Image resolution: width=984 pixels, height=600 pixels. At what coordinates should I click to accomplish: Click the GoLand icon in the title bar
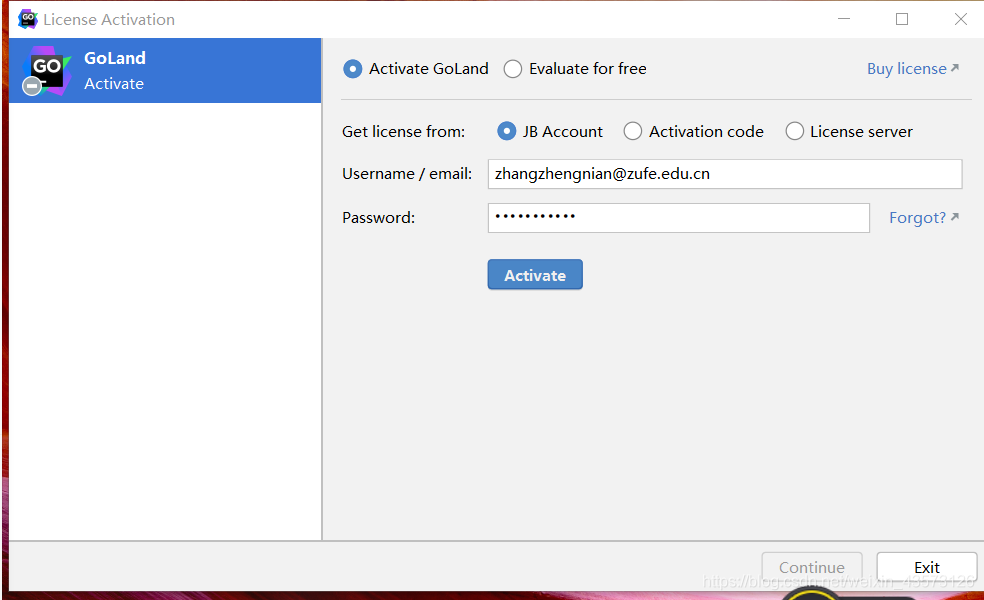[28, 19]
